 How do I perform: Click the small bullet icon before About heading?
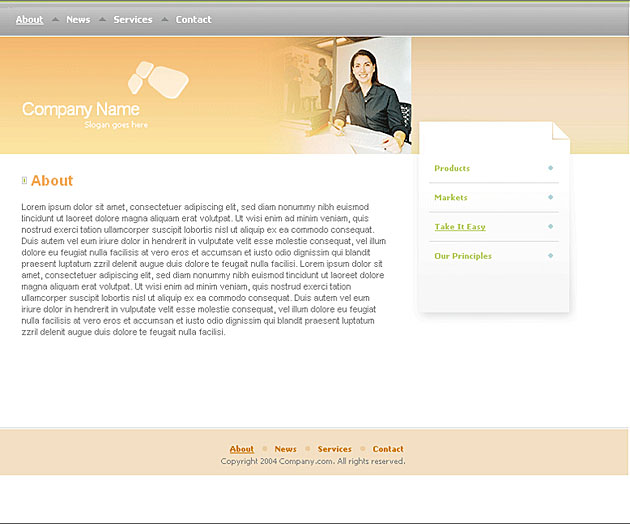[x=25, y=181]
